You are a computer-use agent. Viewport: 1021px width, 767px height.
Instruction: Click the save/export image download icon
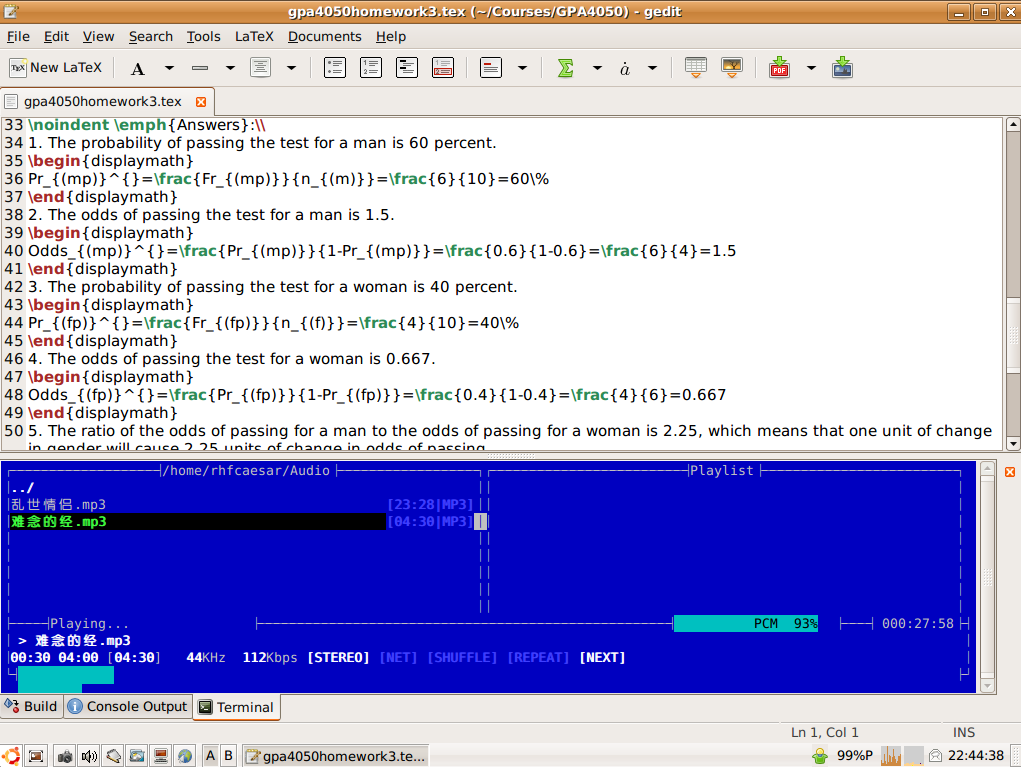coord(842,68)
